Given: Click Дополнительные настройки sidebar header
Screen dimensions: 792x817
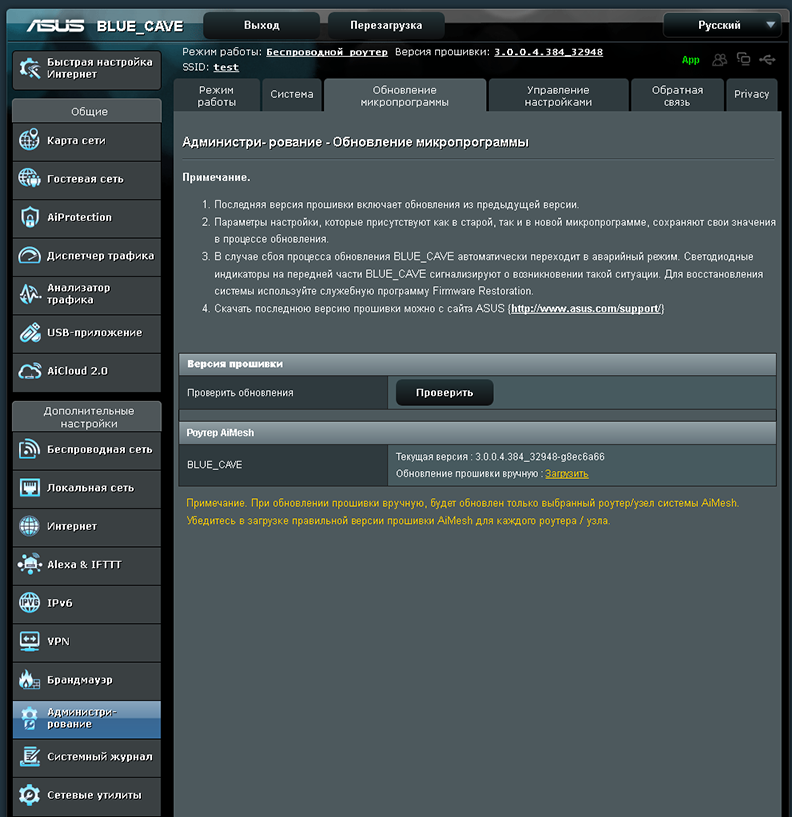Looking at the screenshot, I should tap(87, 417).
